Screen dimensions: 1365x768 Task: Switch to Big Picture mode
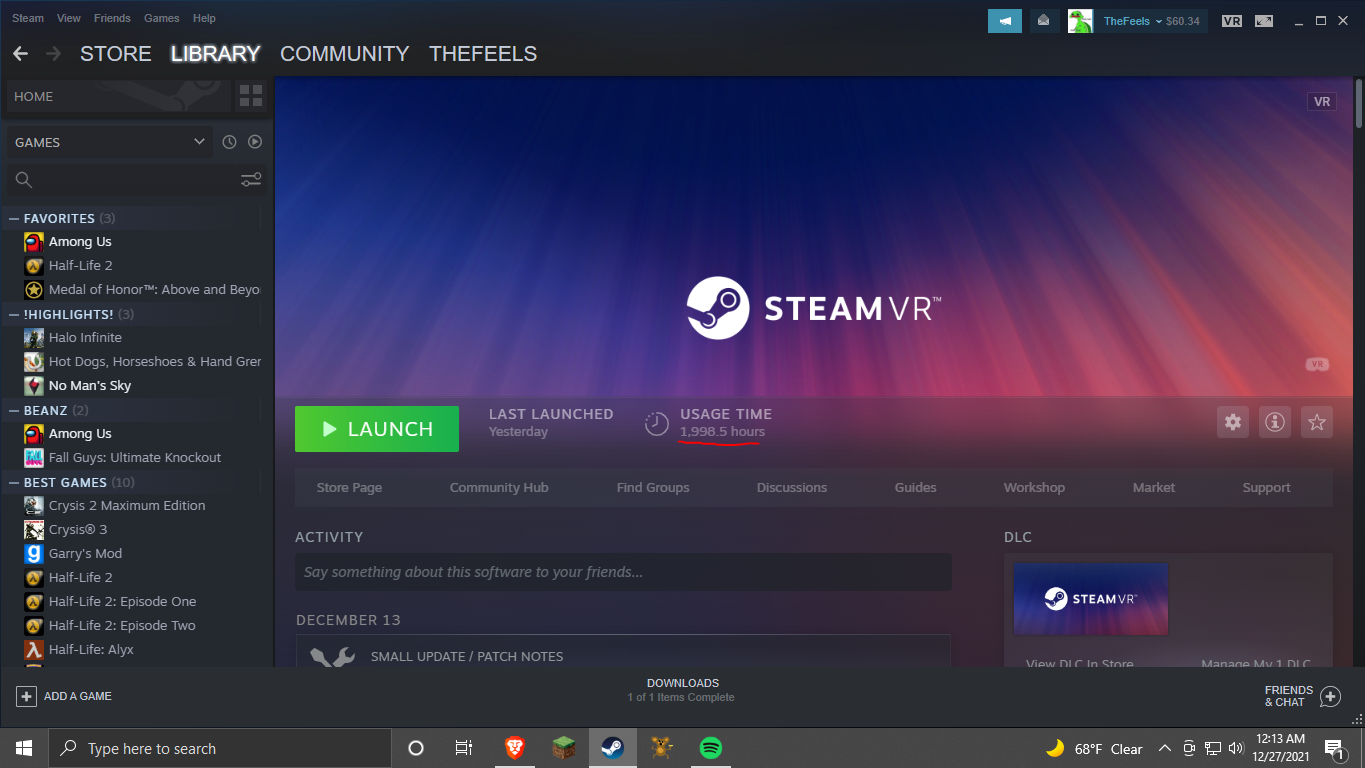(1264, 21)
